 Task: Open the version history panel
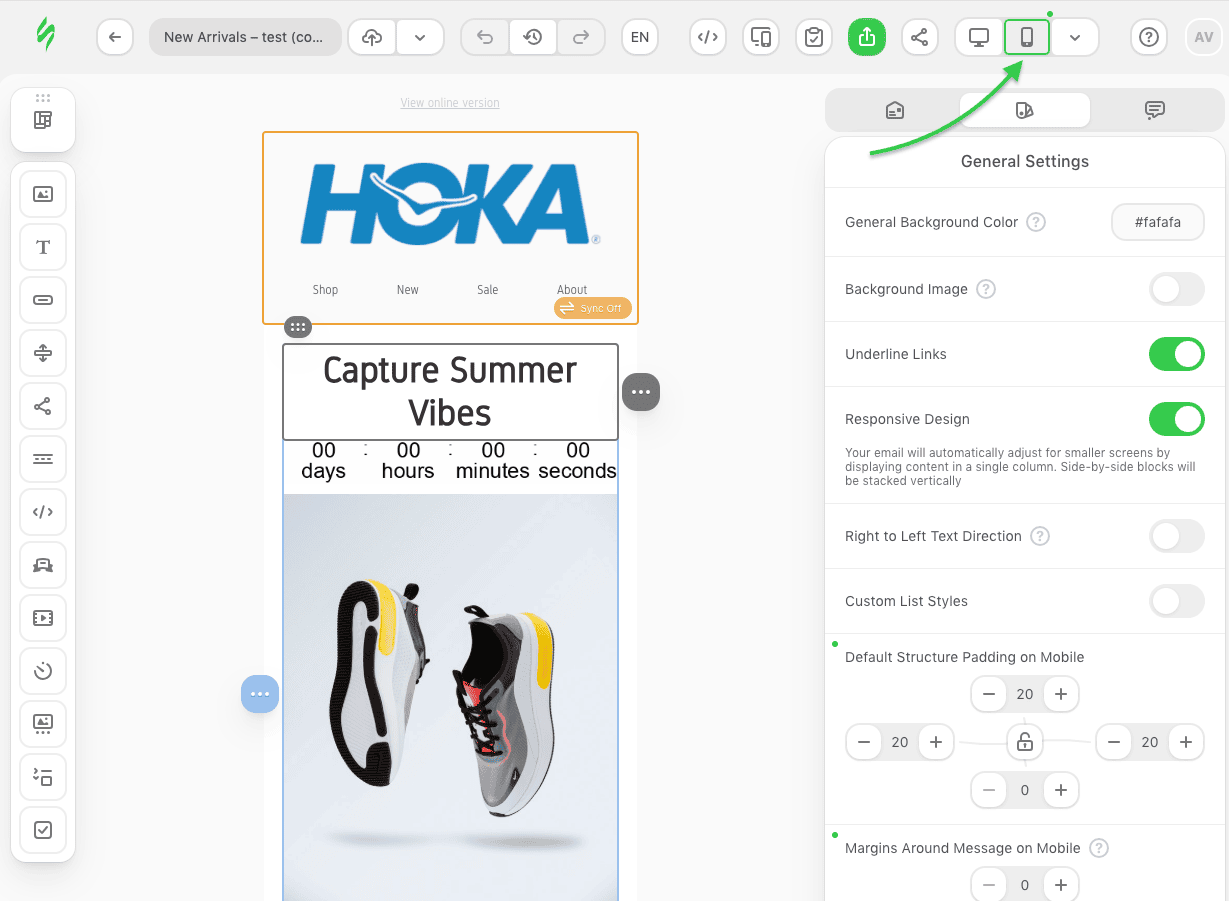coord(532,36)
